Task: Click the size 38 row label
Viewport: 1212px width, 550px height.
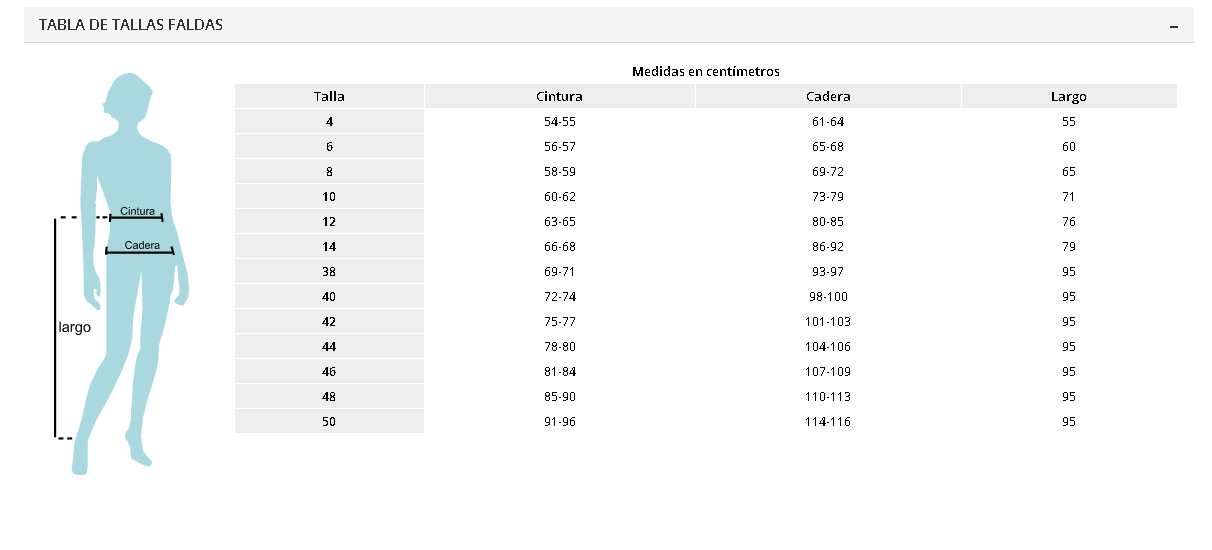Action: click(329, 272)
